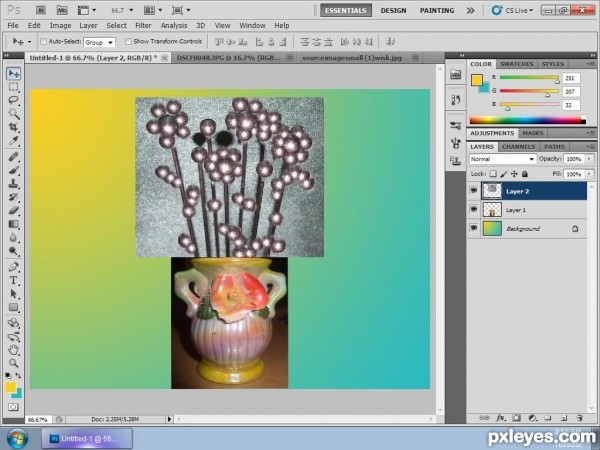
Task: Select the 3D Rotate tool
Action: (13, 323)
